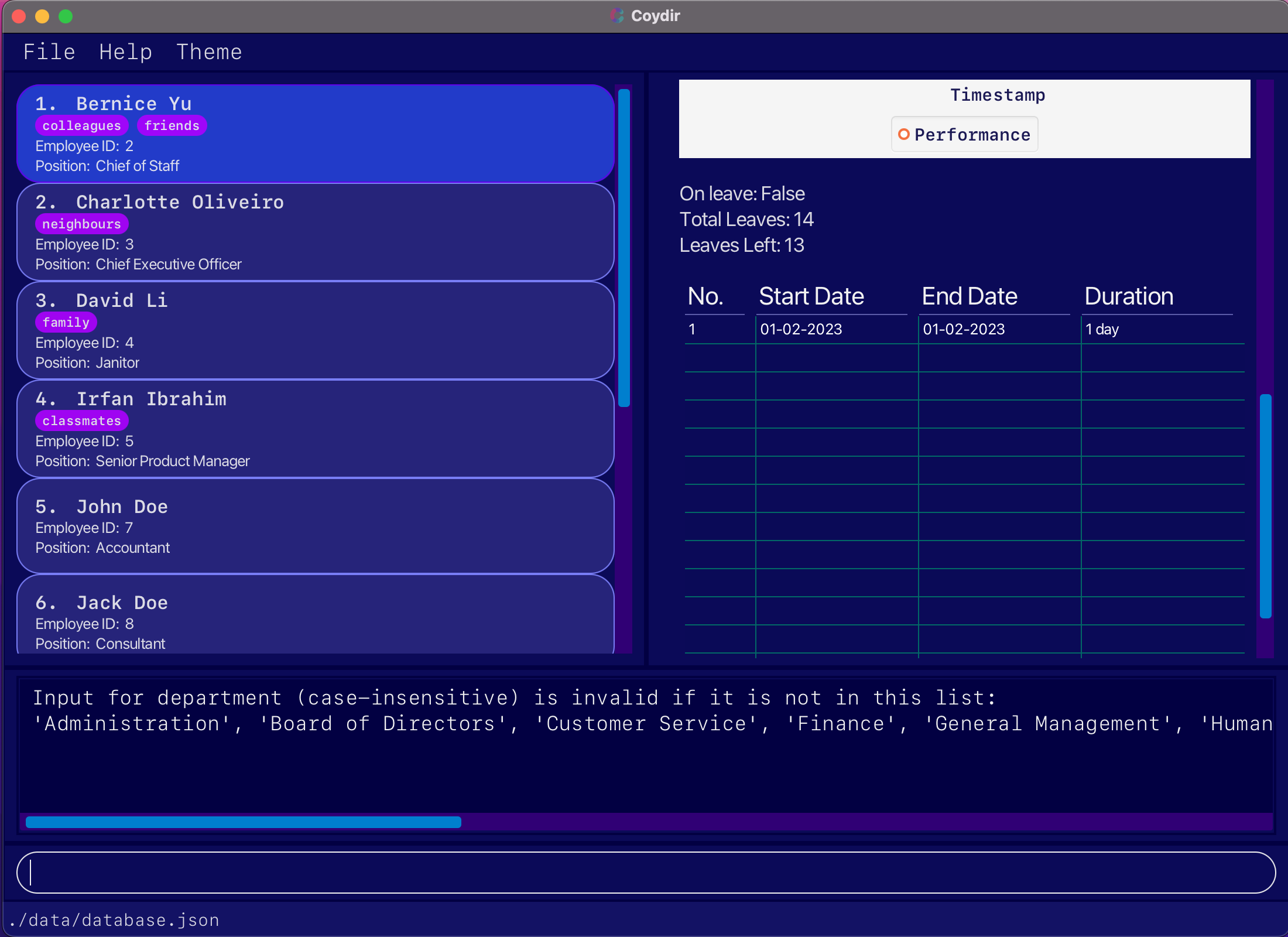
Task: Click the details panel vertical scrollbar
Action: pyautogui.click(x=1265, y=506)
